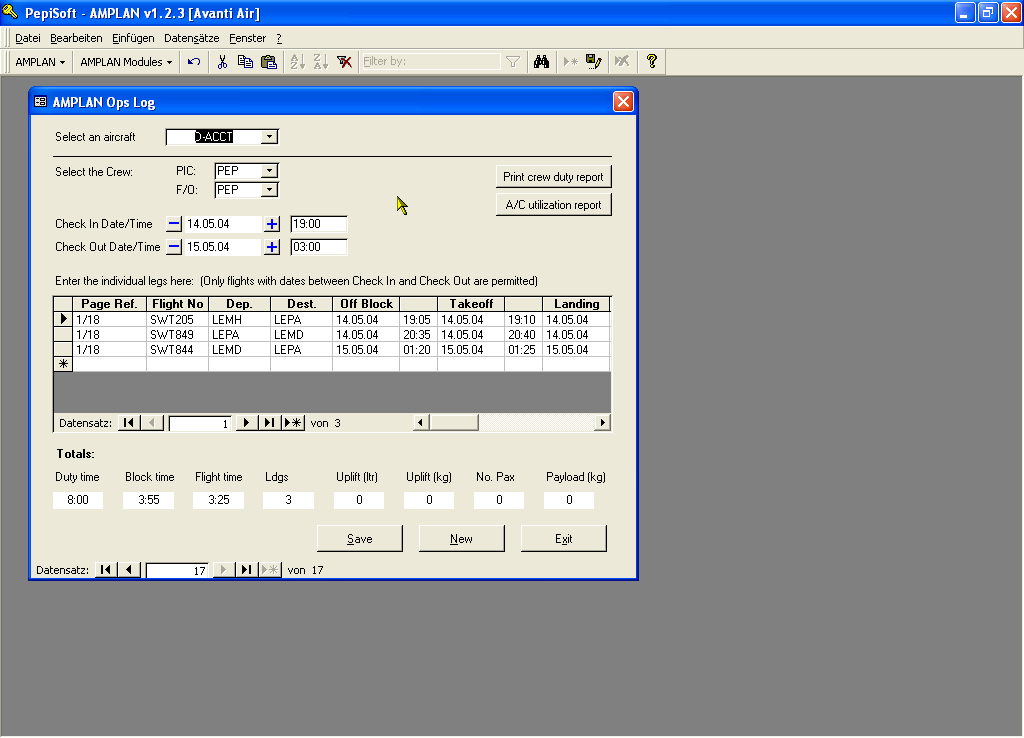Viewport: 1024px width, 738px height.
Task: Click the Undo toolbar icon
Action: click(194, 62)
